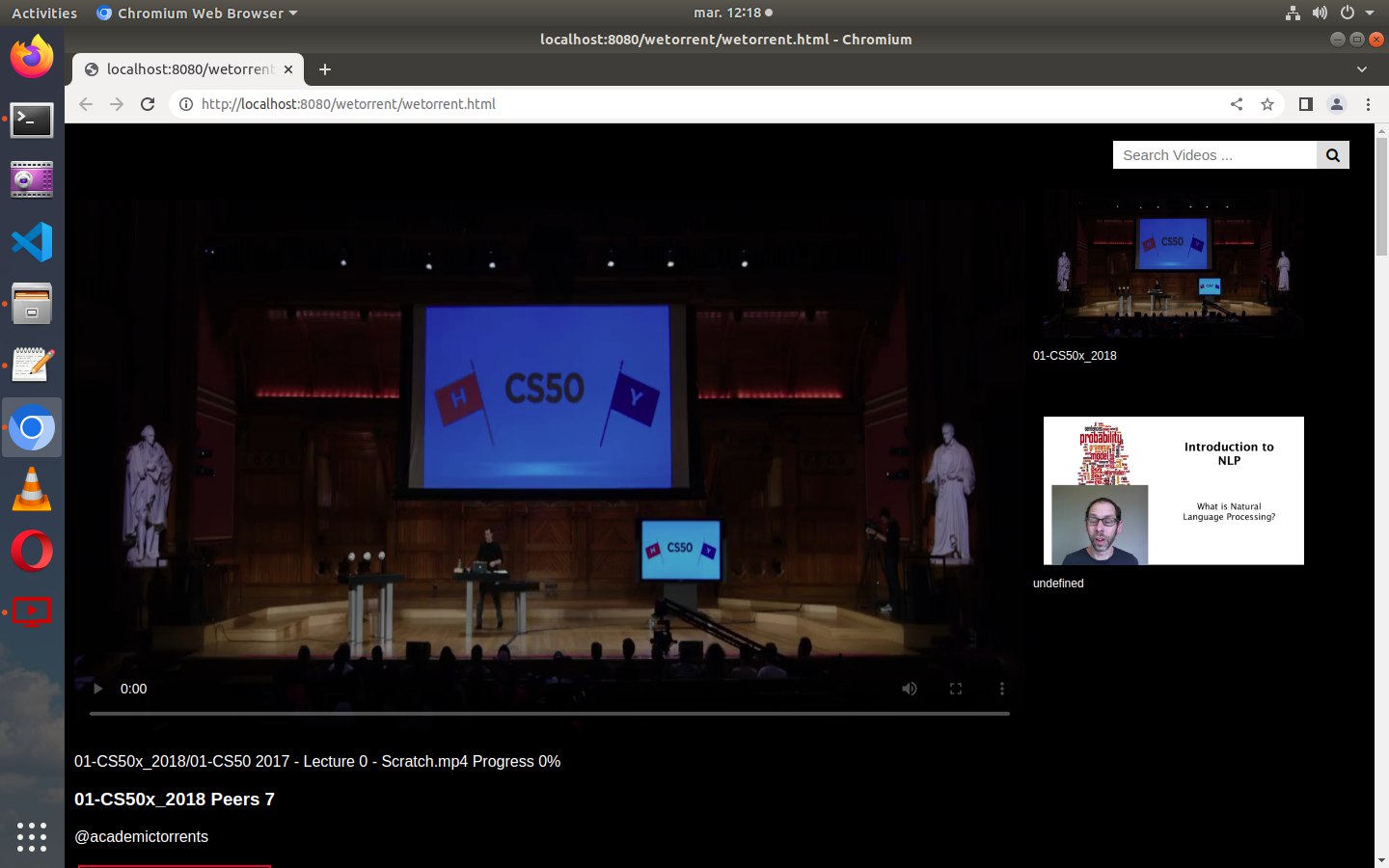Expand the tab search dropdown
The height and width of the screenshot is (868, 1389).
click(x=1362, y=69)
